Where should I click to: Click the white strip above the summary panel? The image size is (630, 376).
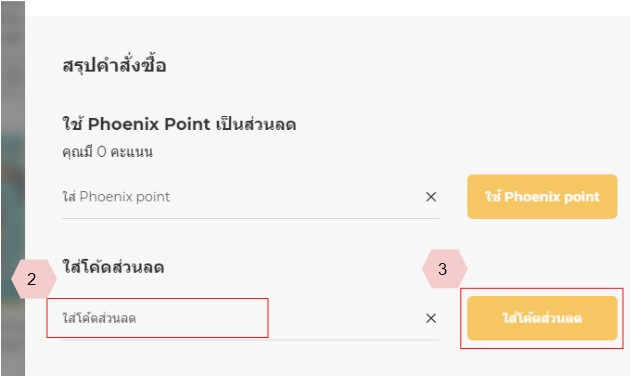pyautogui.click(x=327, y=8)
